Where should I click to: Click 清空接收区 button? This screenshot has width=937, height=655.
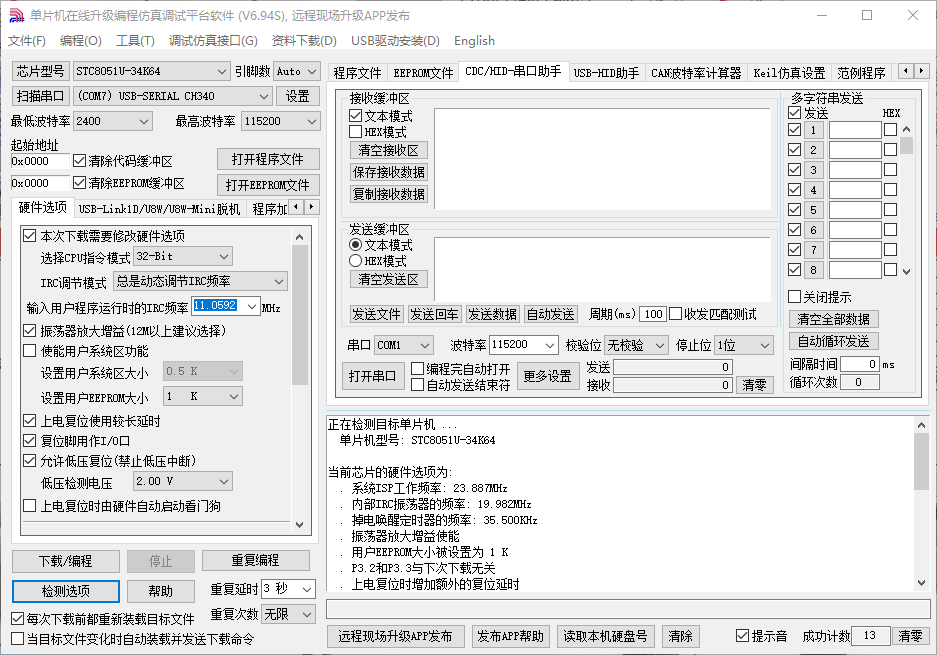point(388,151)
